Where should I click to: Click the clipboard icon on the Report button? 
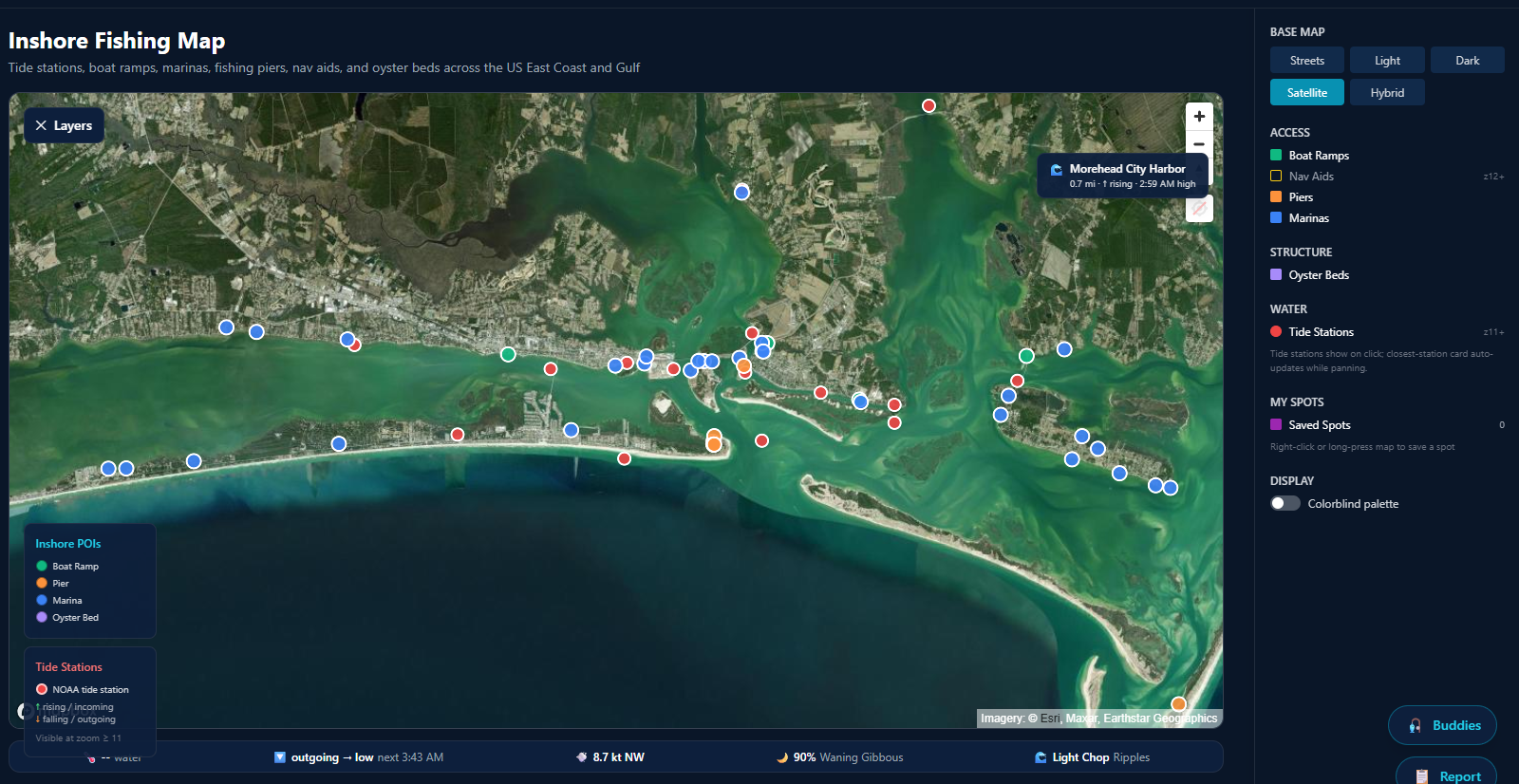coord(1421,776)
